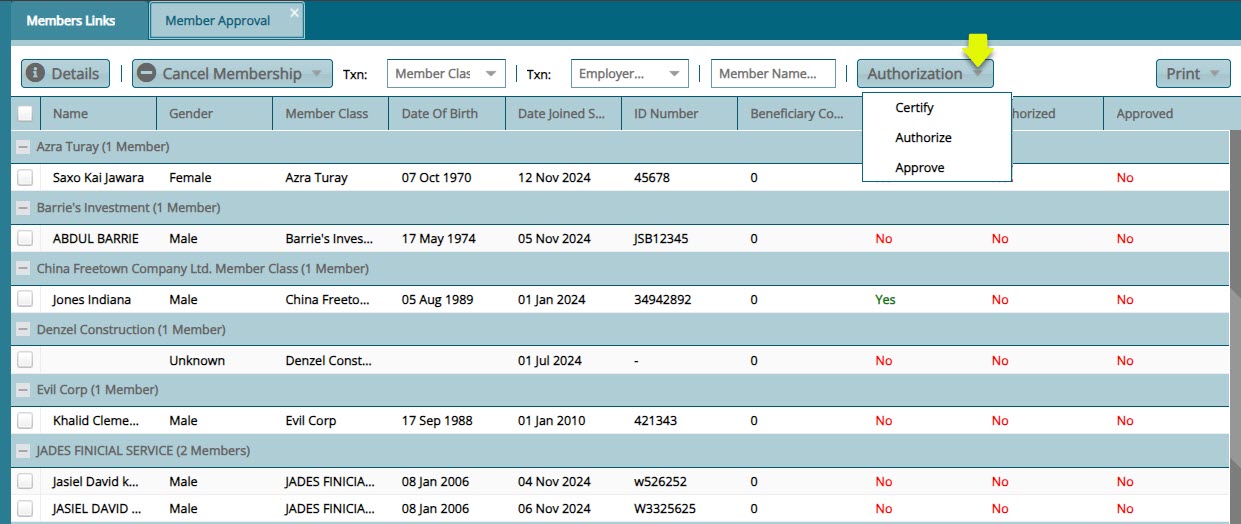The width and height of the screenshot is (1241, 524).
Task: Click date joined 01 Jul 2024
Action: [x=550, y=360]
